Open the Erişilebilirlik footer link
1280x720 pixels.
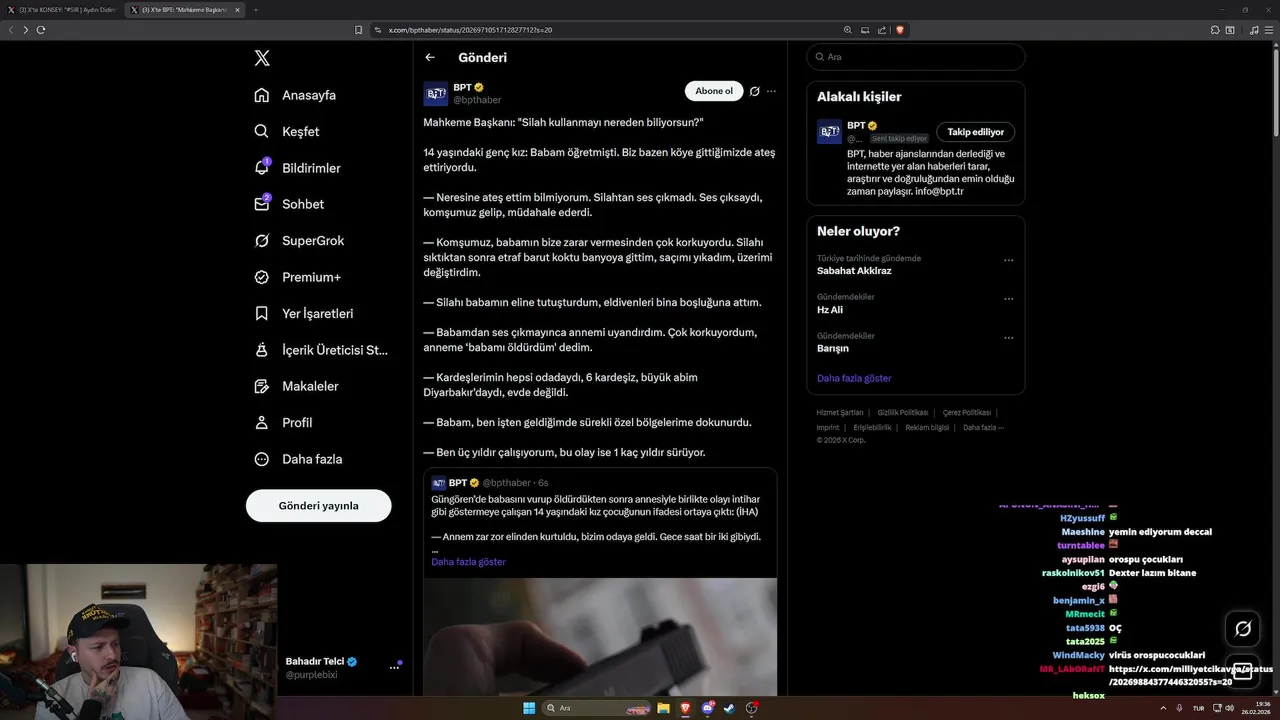click(x=872, y=428)
